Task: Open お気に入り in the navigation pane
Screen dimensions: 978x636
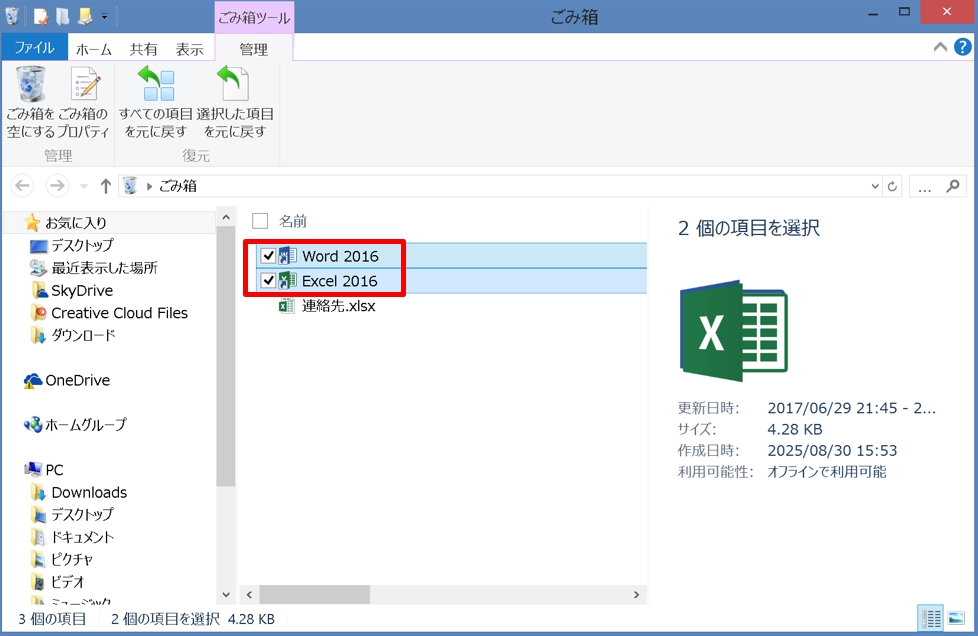Action: [75, 223]
